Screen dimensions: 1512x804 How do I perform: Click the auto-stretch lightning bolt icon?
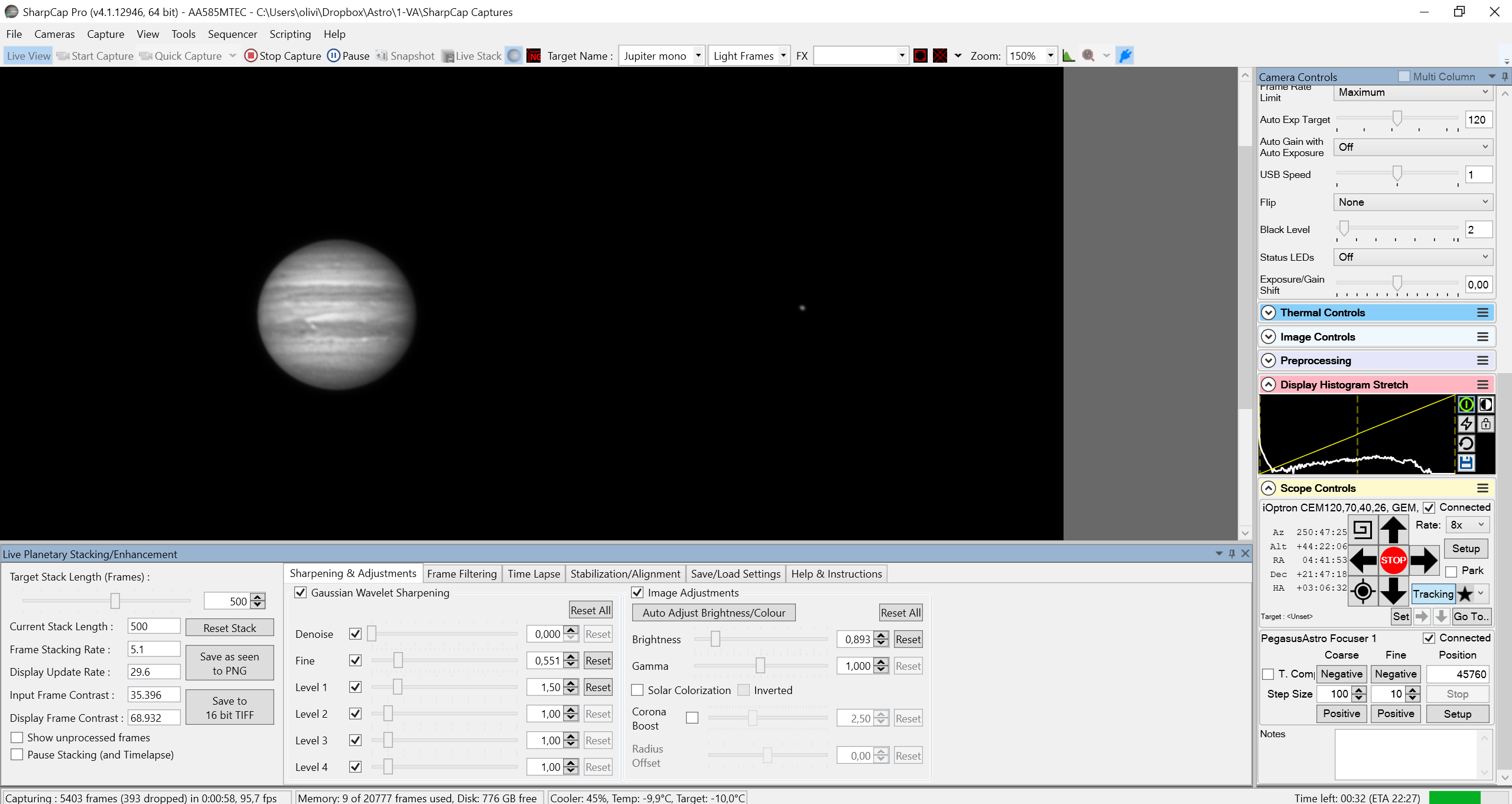(1466, 423)
